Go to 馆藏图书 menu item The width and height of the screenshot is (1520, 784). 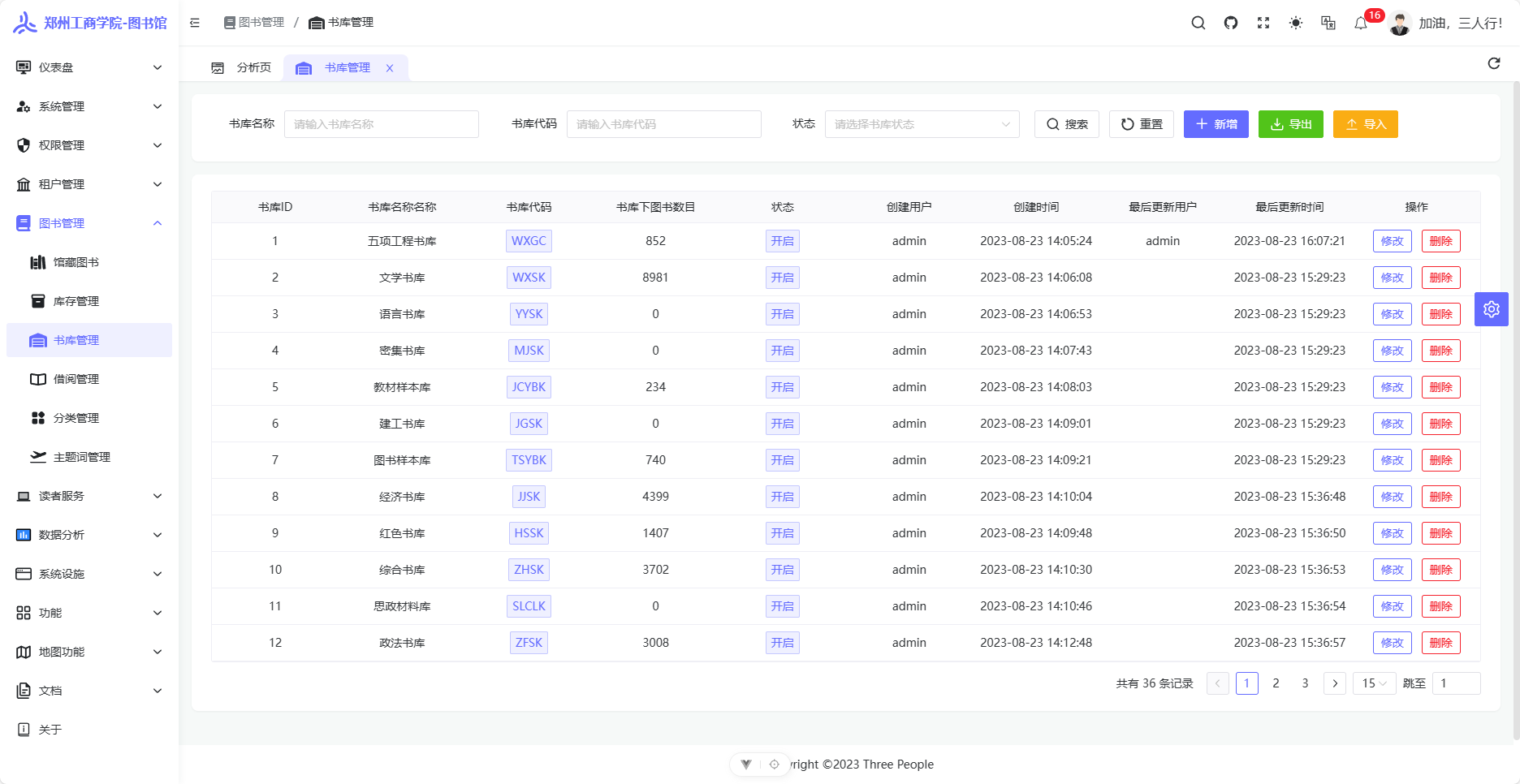point(89,262)
